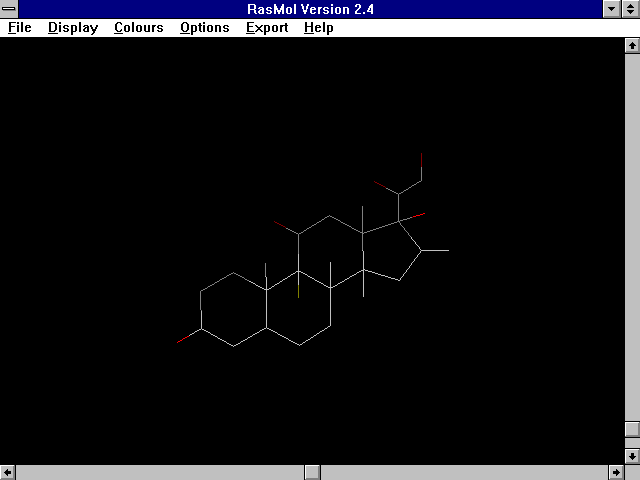Pick the methyl branch right of five-membered ring
640x480 pixels.
coord(439,251)
